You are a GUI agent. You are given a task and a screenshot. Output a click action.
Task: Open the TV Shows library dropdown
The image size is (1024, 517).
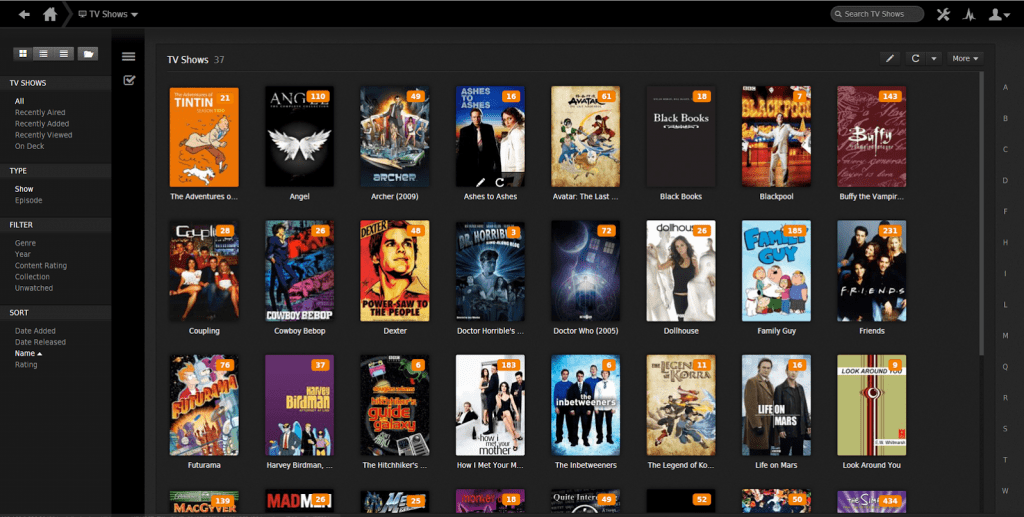pyautogui.click(x=108, y=14)
